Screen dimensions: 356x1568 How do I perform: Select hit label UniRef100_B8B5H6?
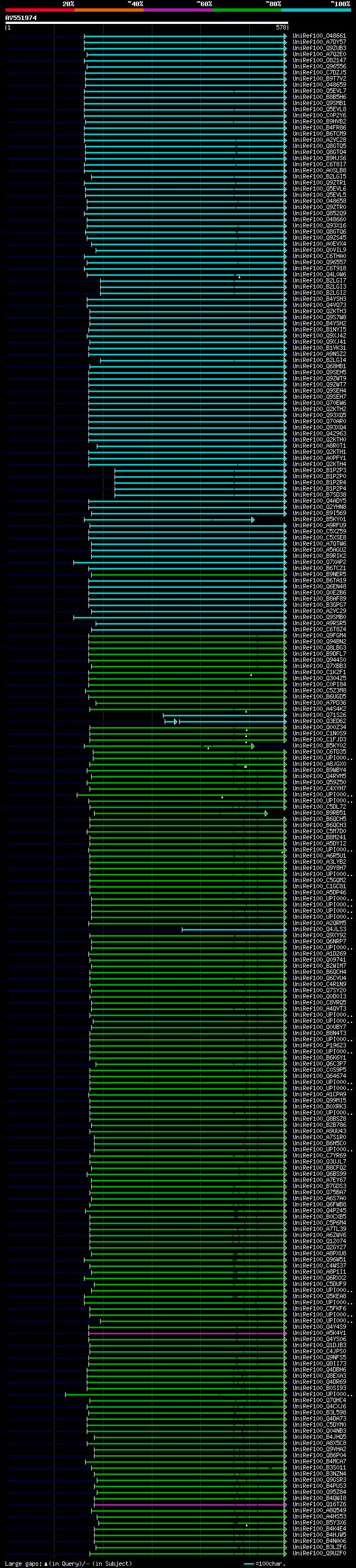pos(319,97)
